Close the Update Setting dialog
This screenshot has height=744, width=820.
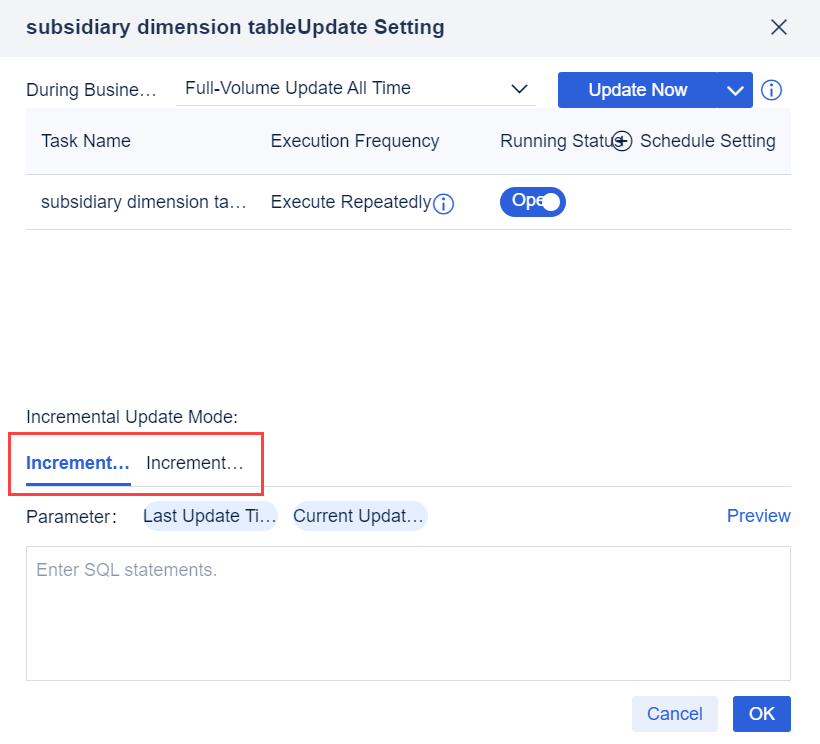[x=779, y=27]
